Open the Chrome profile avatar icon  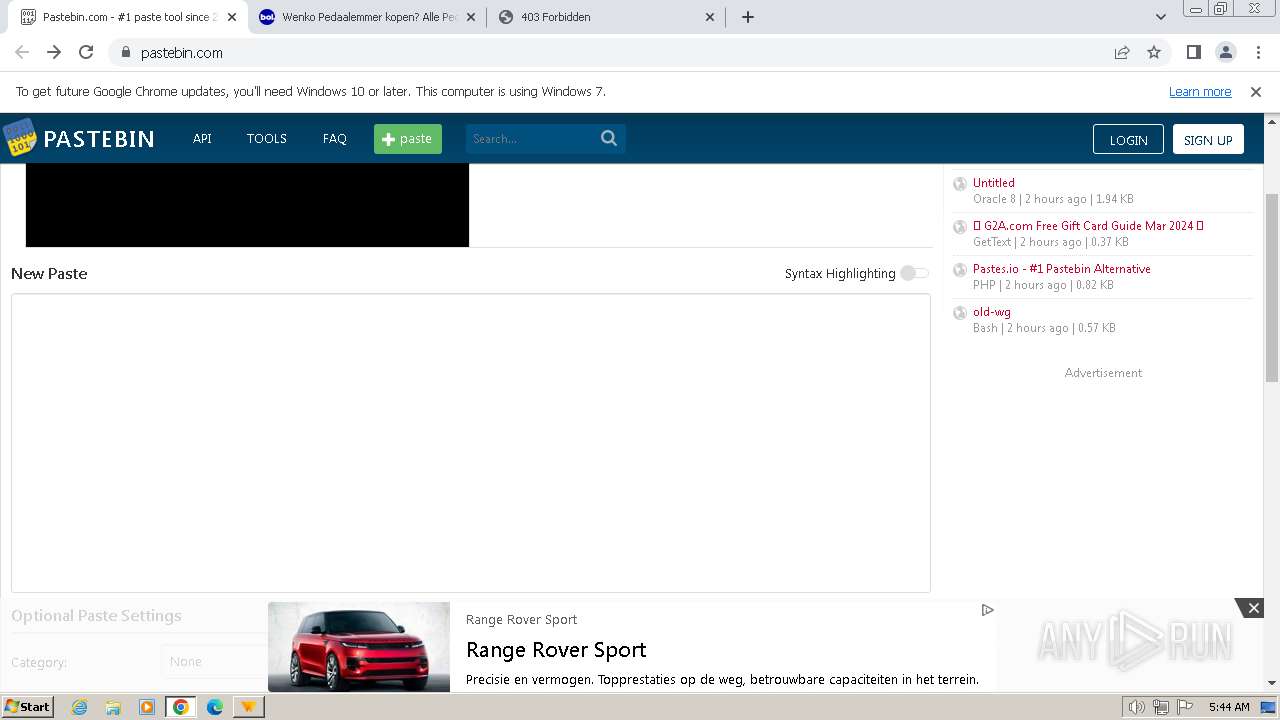pyautogui.click(x=1226, y=52)
